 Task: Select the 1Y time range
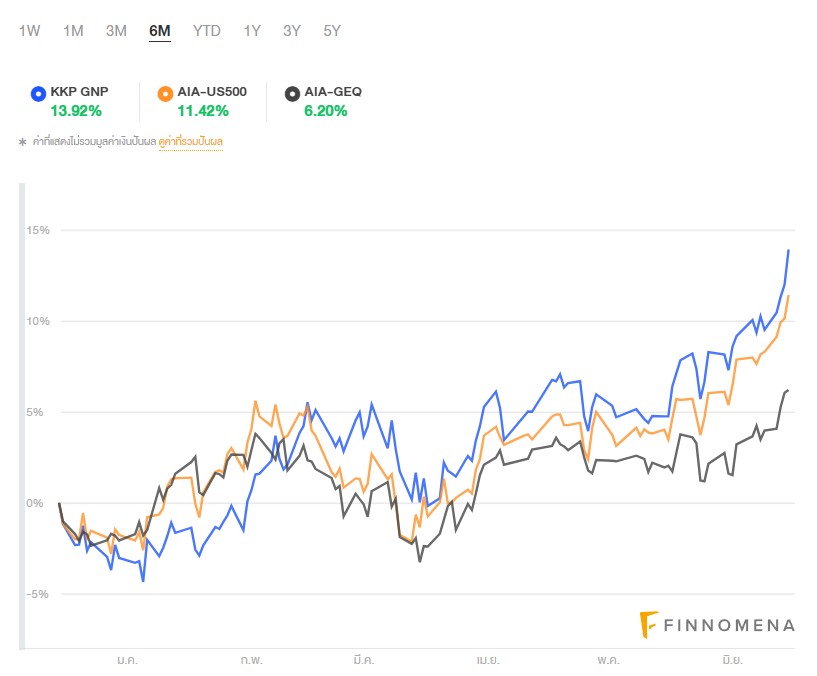(x=252, y=30)
